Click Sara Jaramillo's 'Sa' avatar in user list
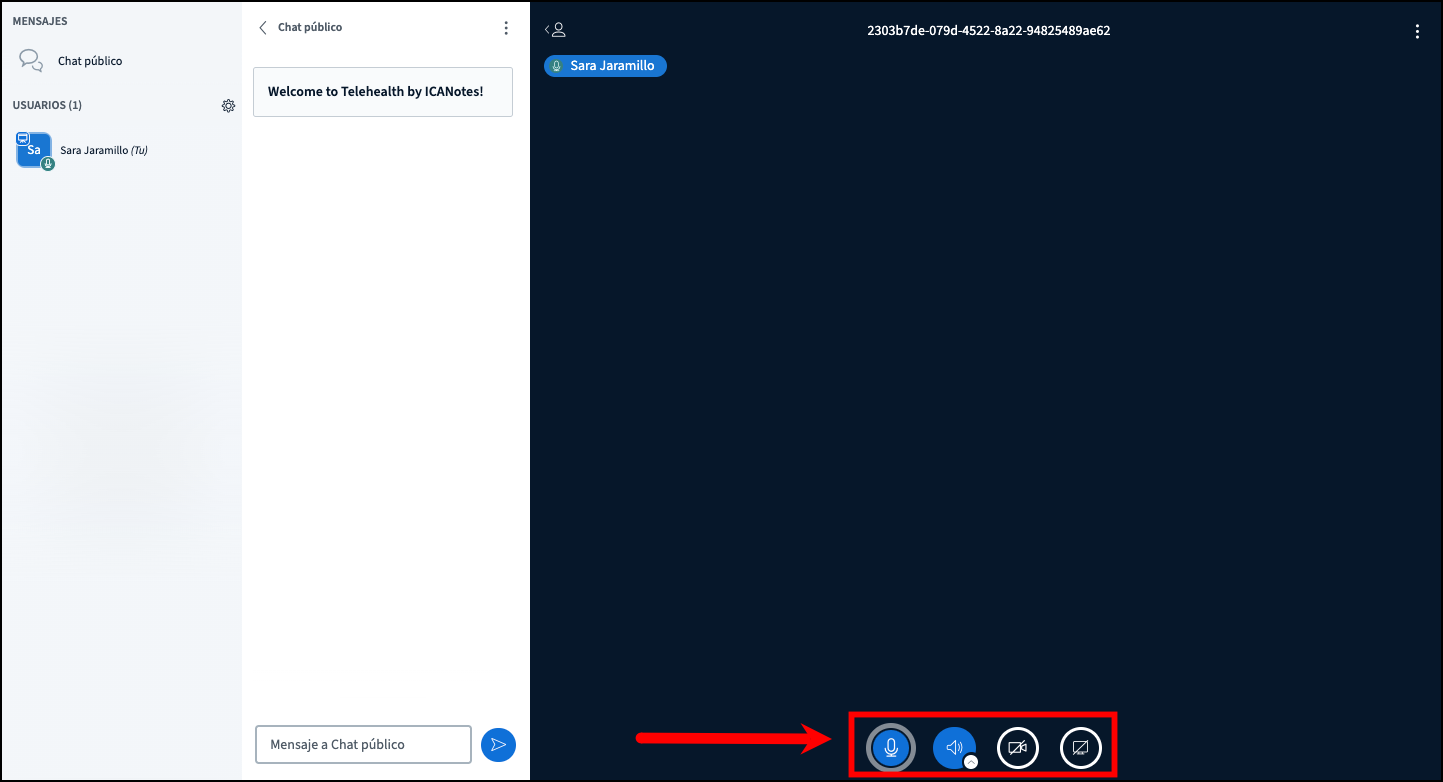Image resolution: width=1443 pixels, height=782 pixels. click(x=34, y=150)
